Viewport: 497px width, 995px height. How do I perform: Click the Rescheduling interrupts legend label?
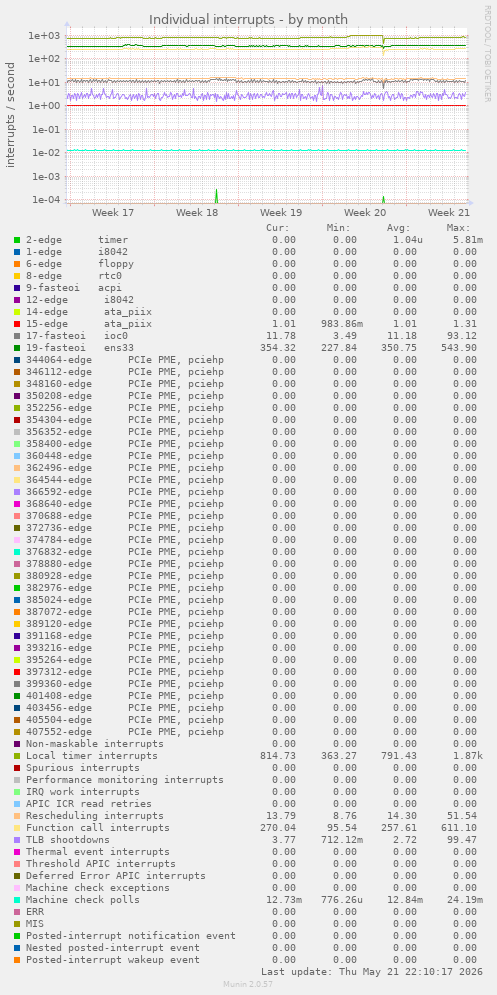95,815
